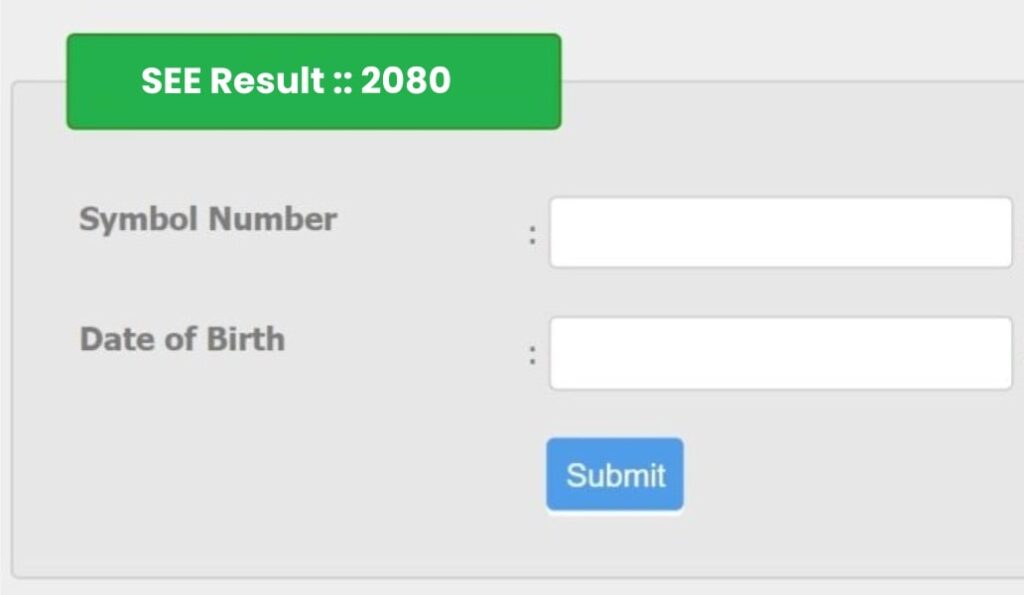Focus the empty field next to Date of Birth
This screenshot has width=1024, height=595.
pyautogui.click(x=780, y=352)
